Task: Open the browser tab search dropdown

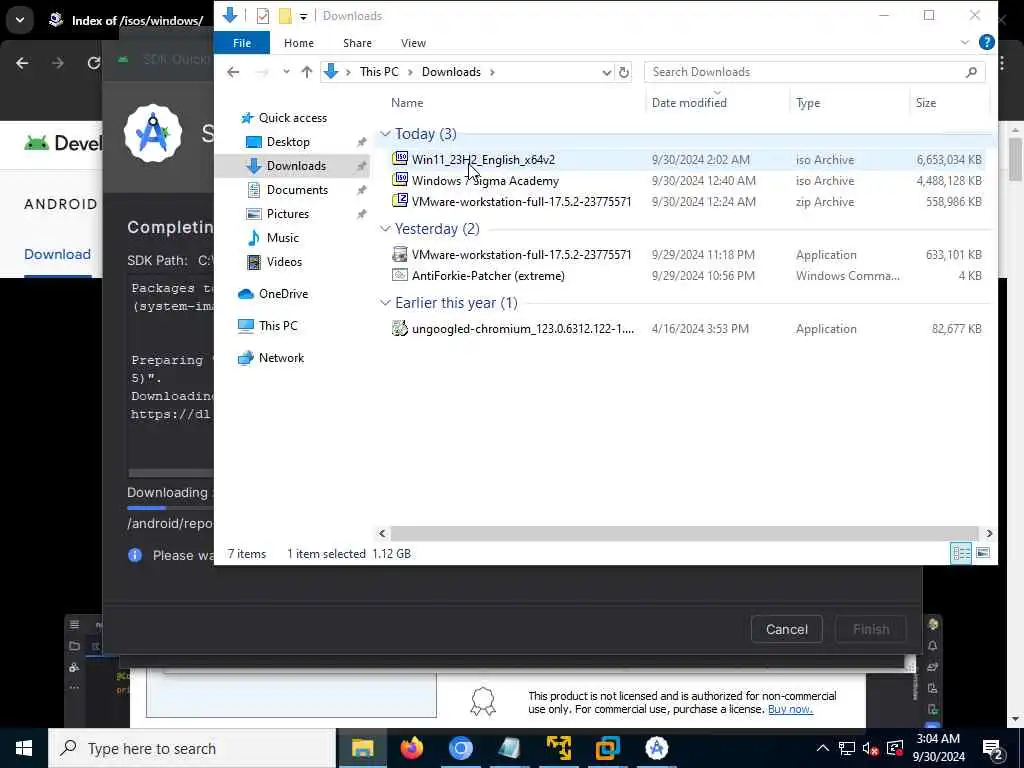Action: coord(20,20)
